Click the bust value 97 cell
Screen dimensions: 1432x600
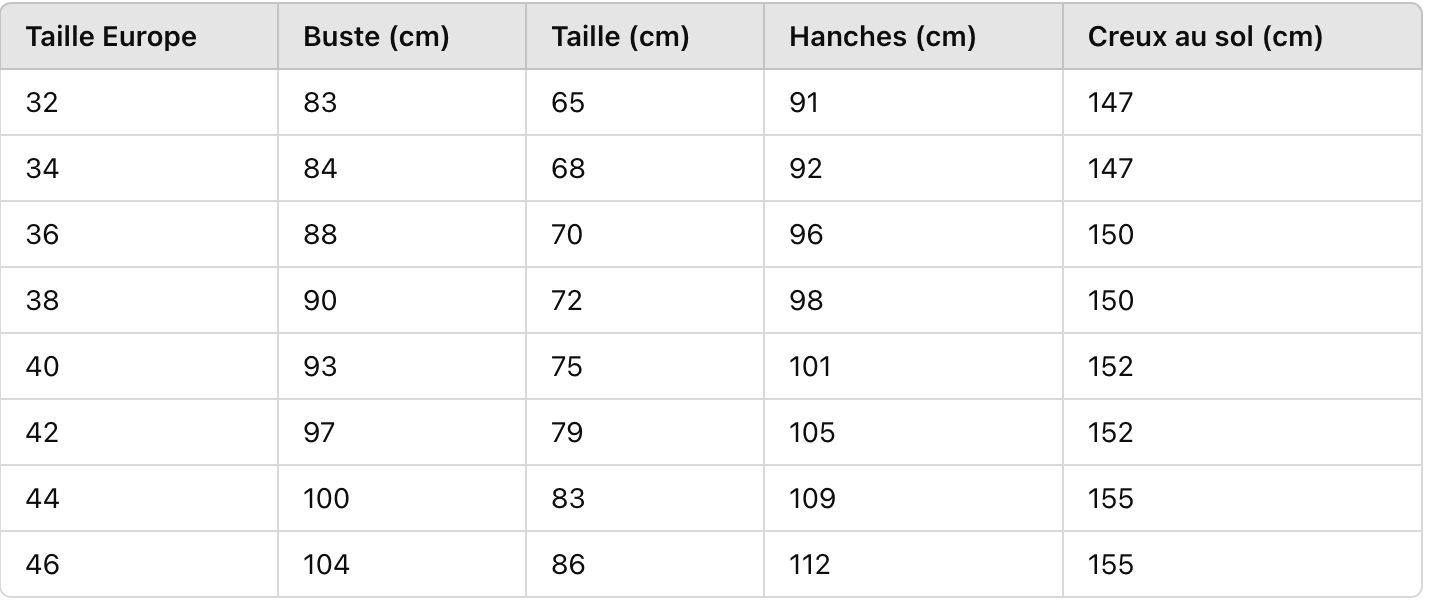[320, 432]
